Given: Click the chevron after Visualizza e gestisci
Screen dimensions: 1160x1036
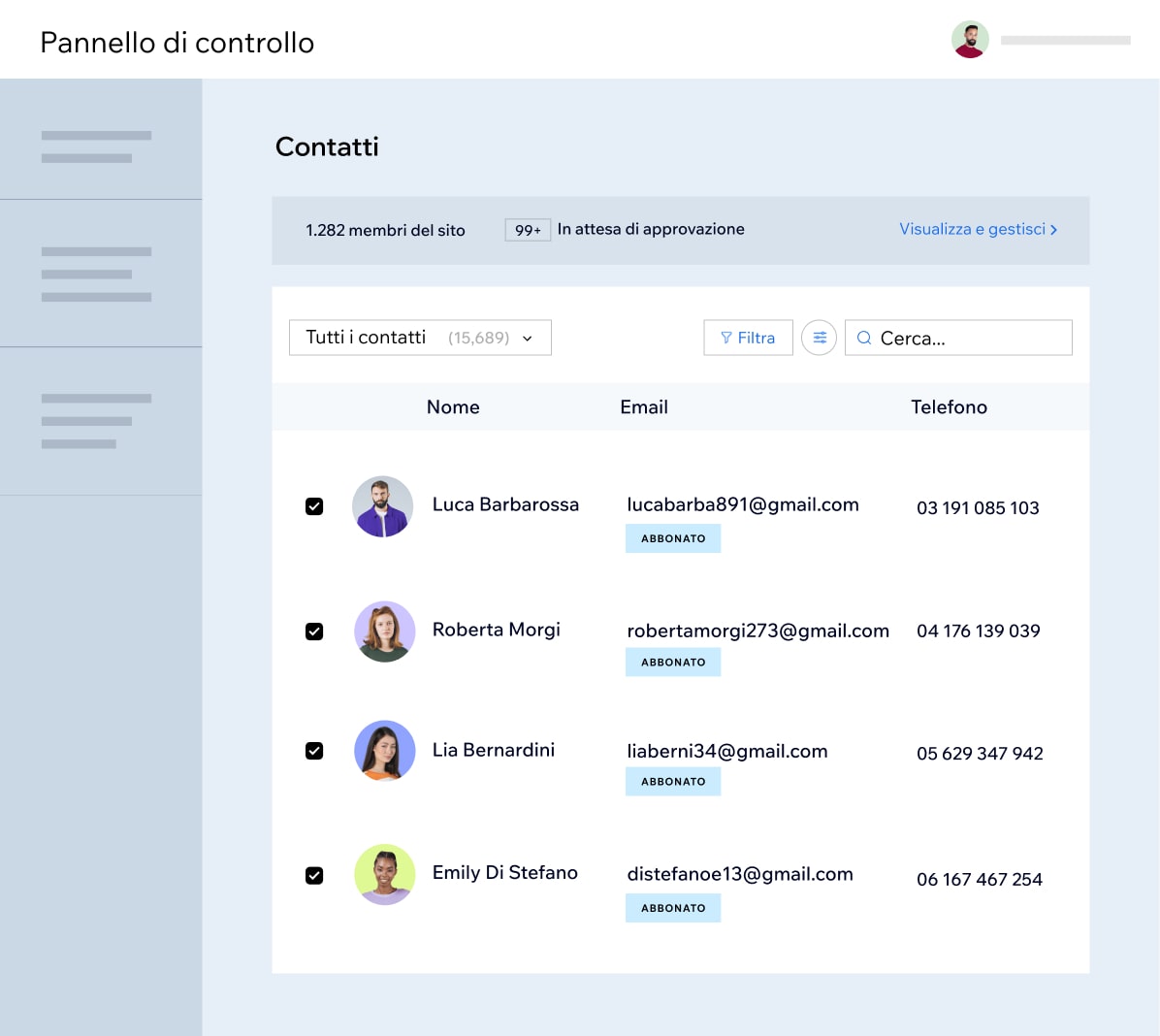Looking at the screenshot, I should 1053,230.
